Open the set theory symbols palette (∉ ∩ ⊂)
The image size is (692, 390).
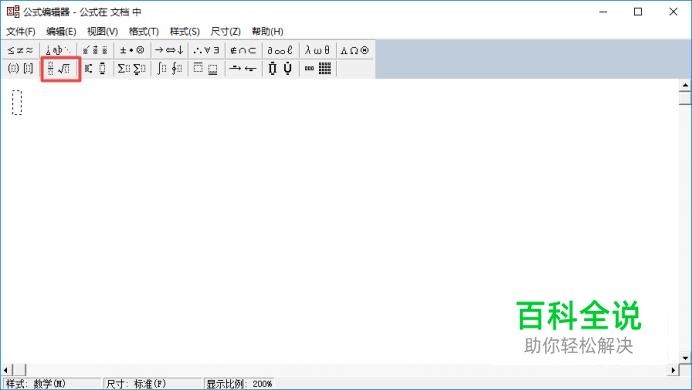(x=244, y=50)
